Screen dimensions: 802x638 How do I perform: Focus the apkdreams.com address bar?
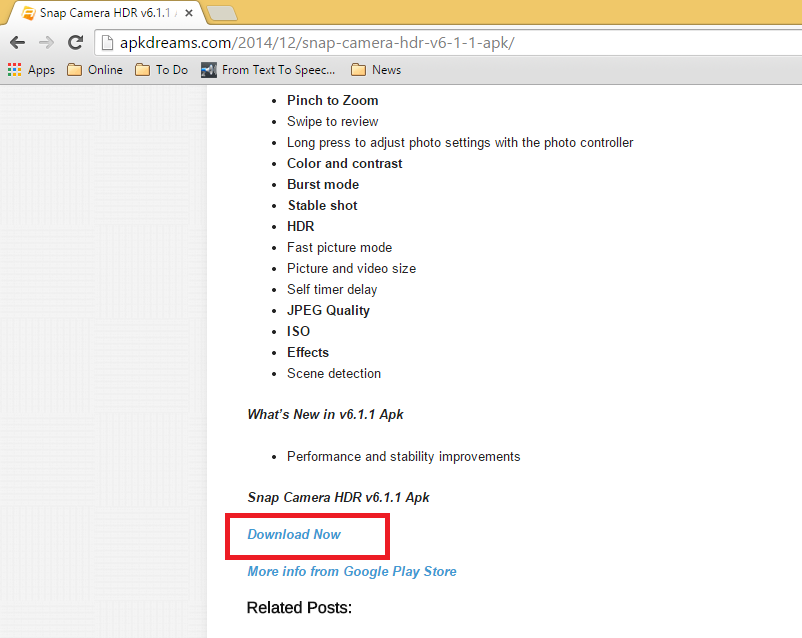click(x=450, y=43)
